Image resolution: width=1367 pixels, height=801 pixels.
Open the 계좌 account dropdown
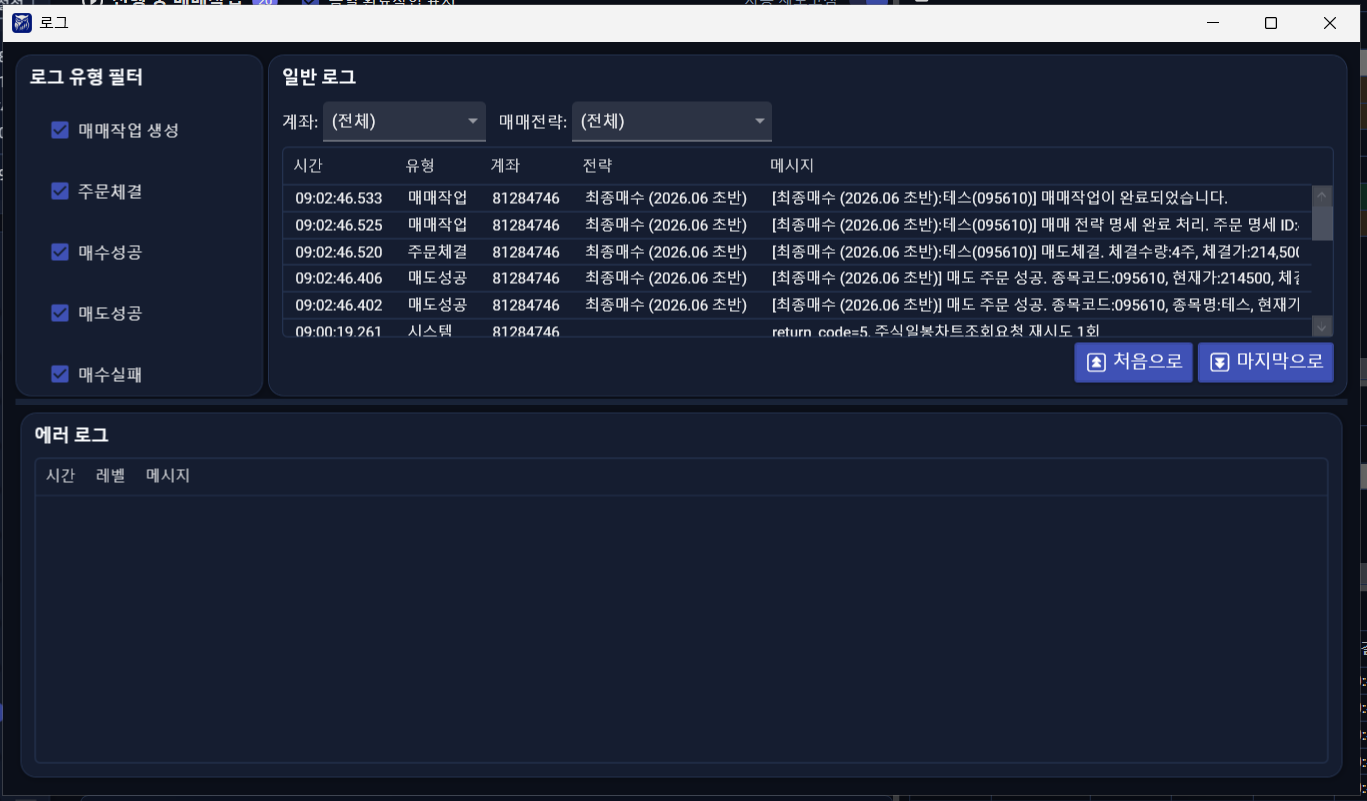(x=404, y=121)
